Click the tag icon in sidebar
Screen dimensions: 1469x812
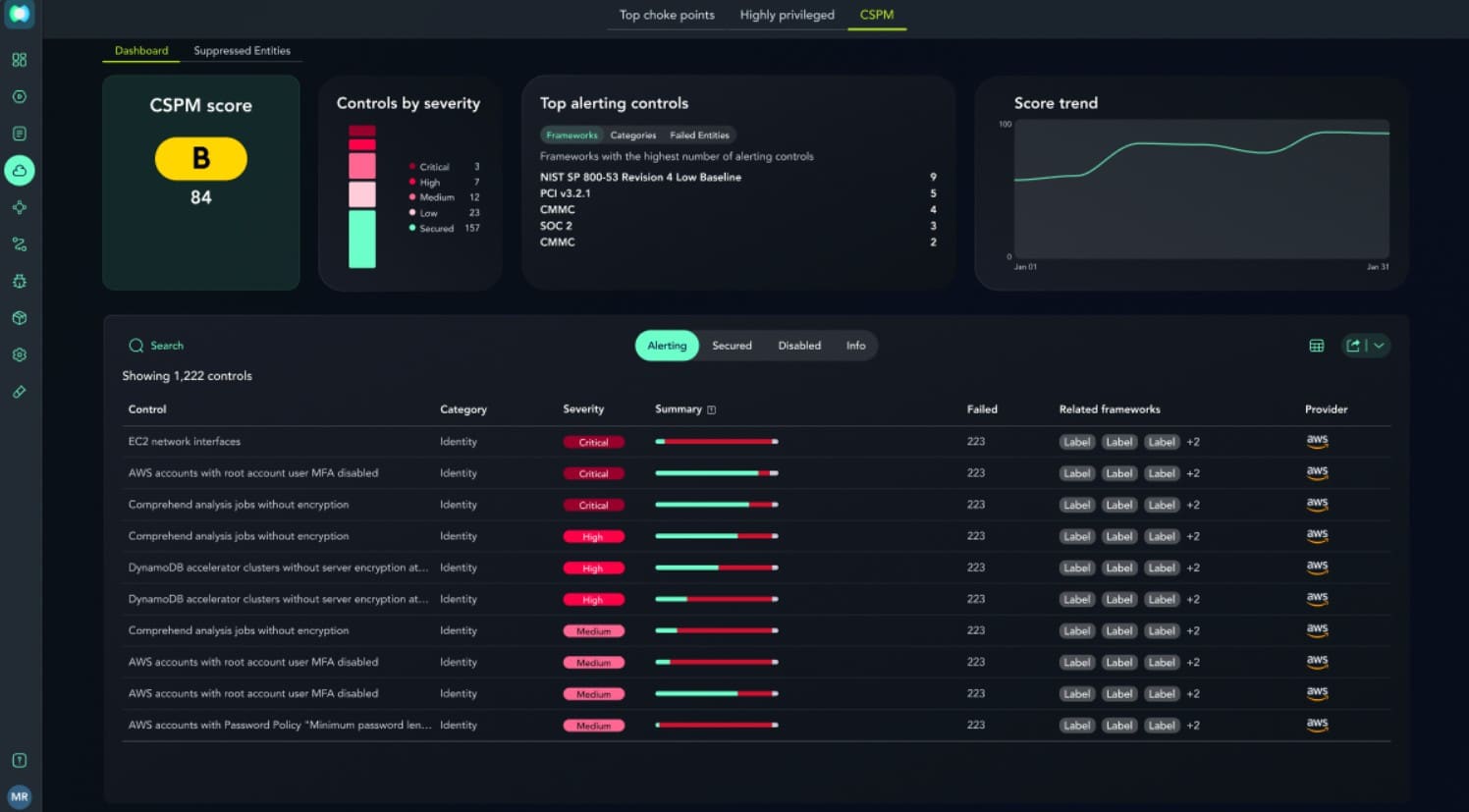click(19, 392)
